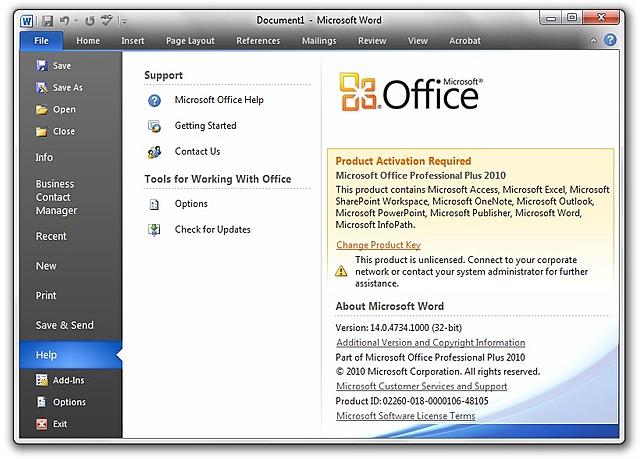Click the Getting Started label
This screenshot has height=459, width=640.
tap(205, 126)
